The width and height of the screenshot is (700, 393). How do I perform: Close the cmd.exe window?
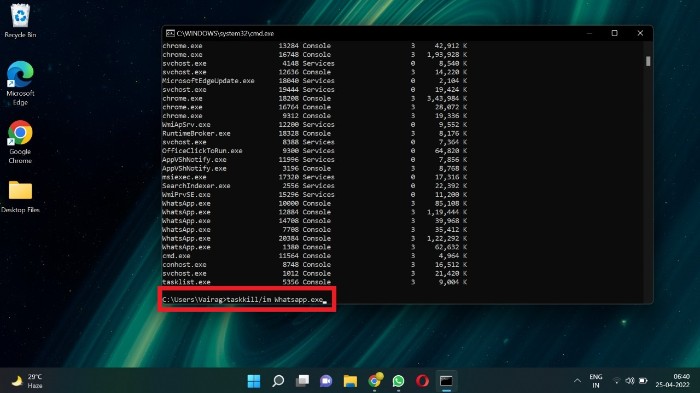pos(640,33)
